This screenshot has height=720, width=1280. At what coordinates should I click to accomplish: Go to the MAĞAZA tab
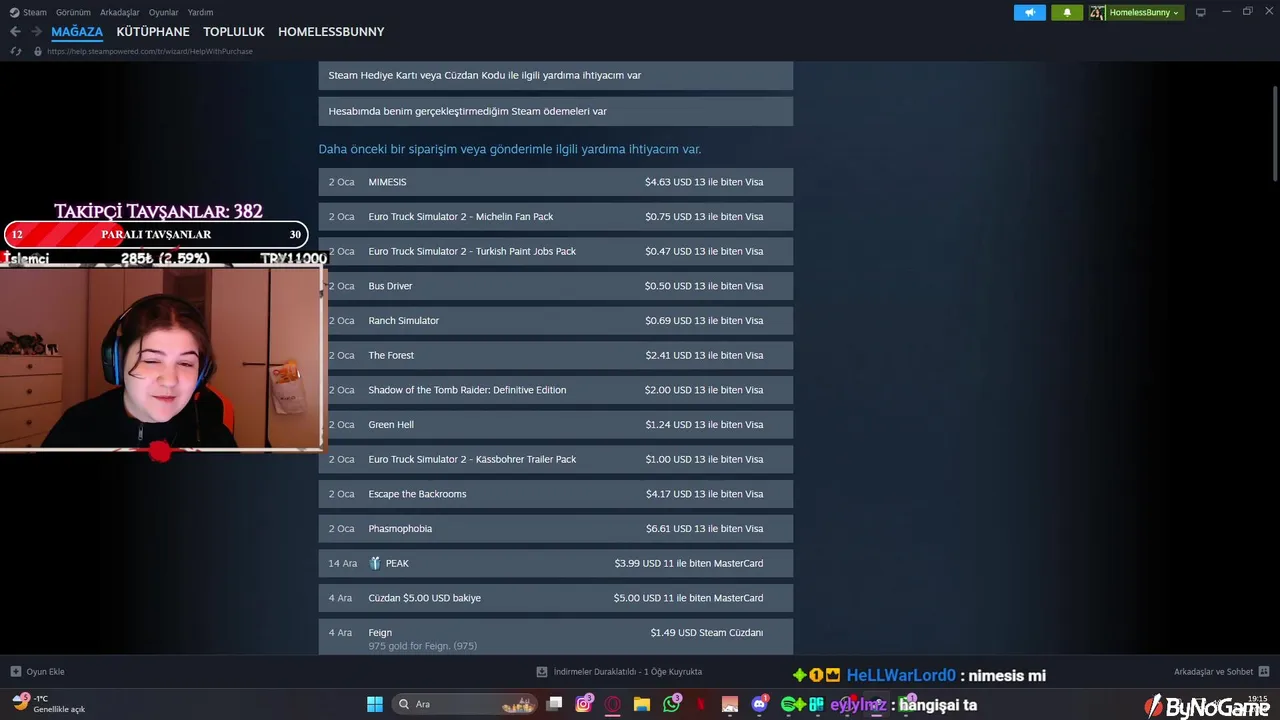[x=77, y=32]
